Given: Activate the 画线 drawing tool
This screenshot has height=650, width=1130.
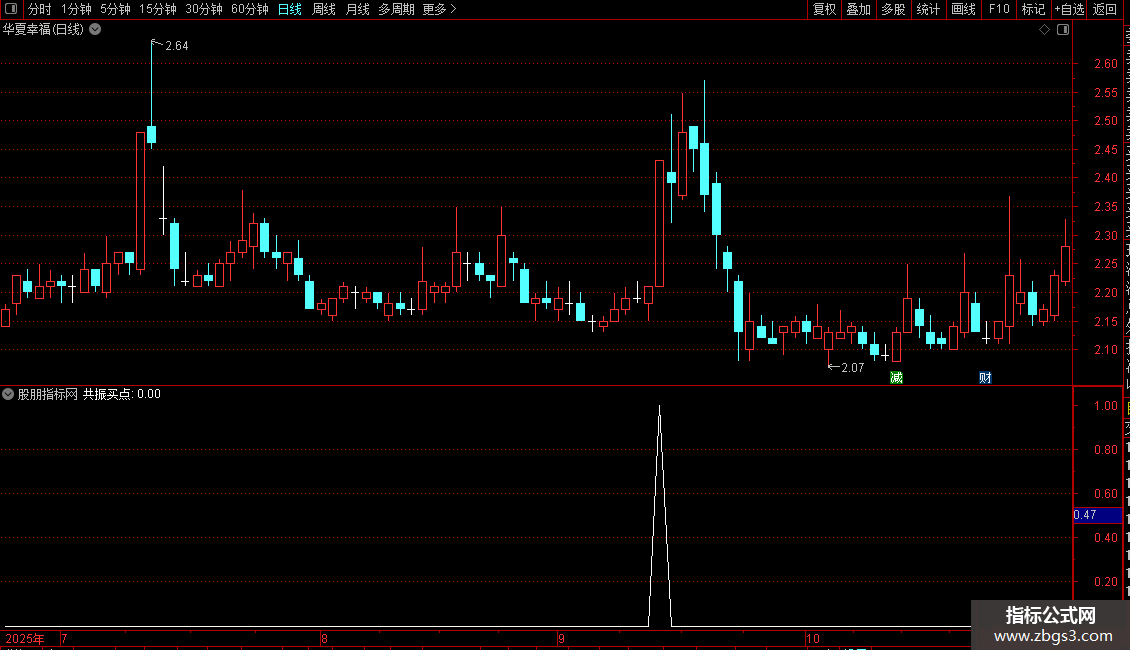Looking at the screenshot, I should (964, 9).
